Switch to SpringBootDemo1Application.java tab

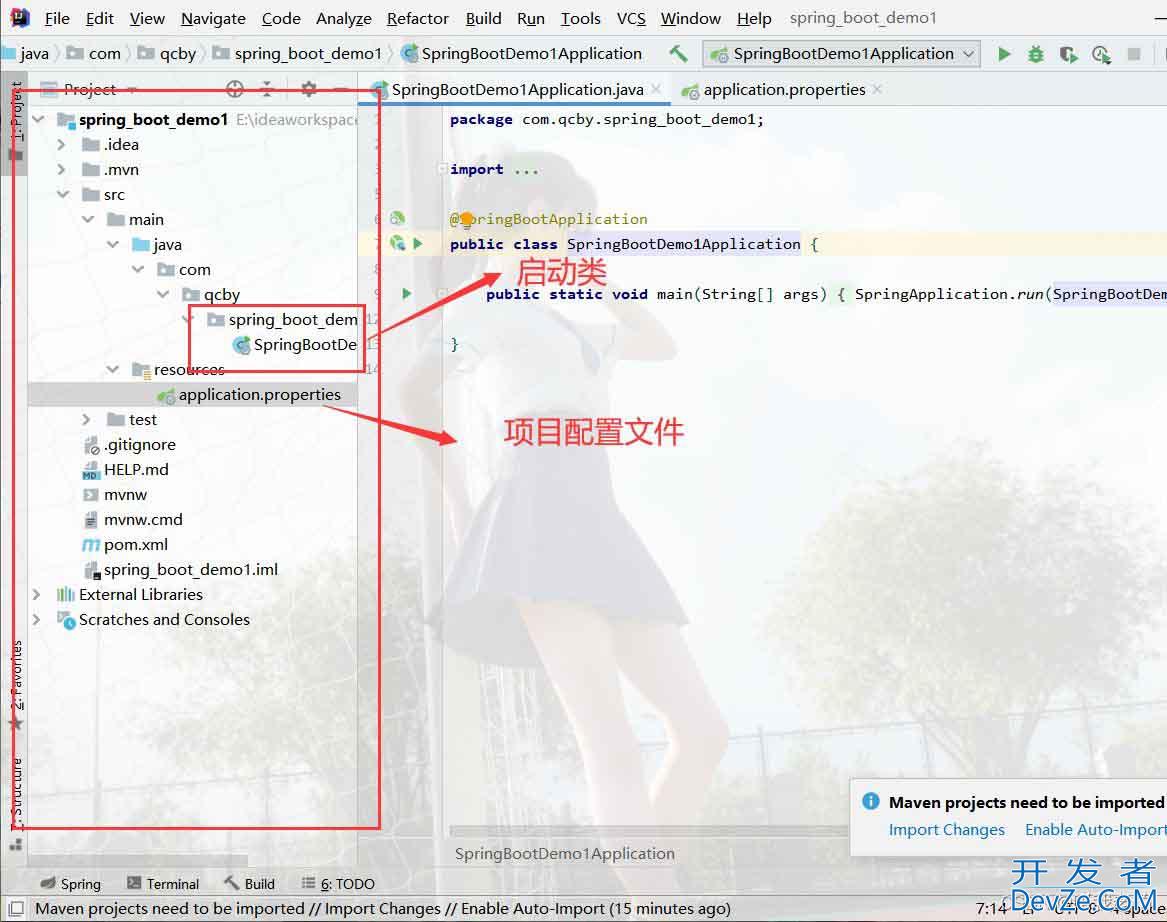tap(517, 90)
